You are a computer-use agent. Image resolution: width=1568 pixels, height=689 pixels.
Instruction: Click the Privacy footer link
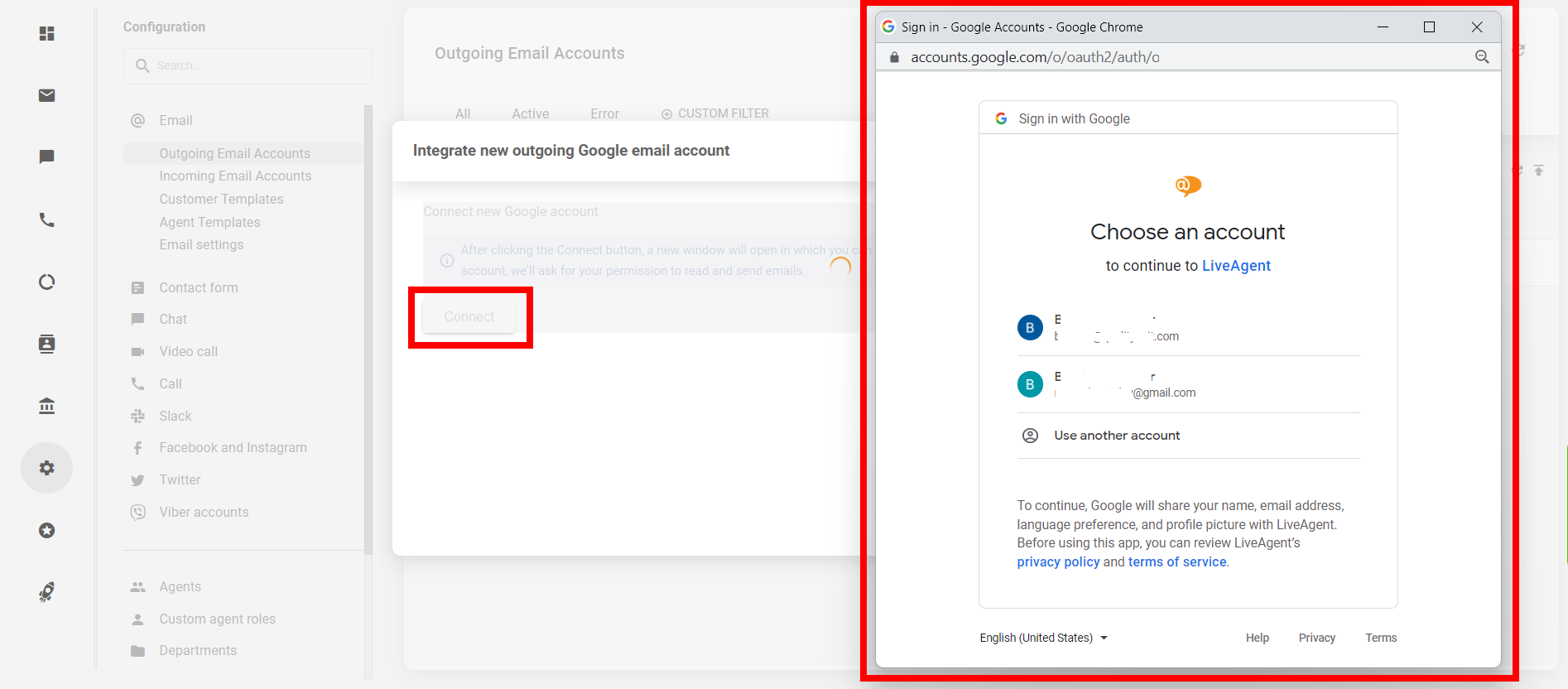point(1317,638)
